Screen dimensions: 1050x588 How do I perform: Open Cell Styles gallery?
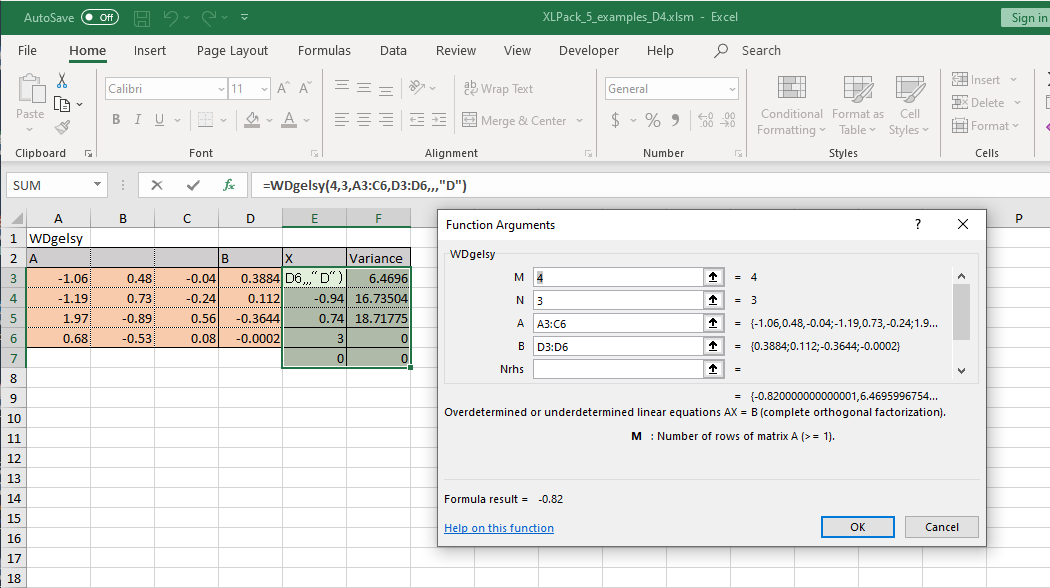pos(909,105)
